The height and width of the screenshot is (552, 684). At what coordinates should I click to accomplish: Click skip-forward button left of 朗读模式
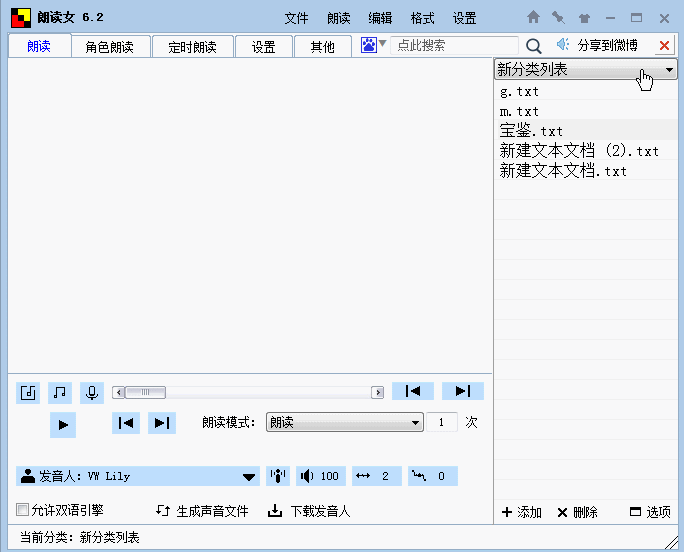coord(162,423)
